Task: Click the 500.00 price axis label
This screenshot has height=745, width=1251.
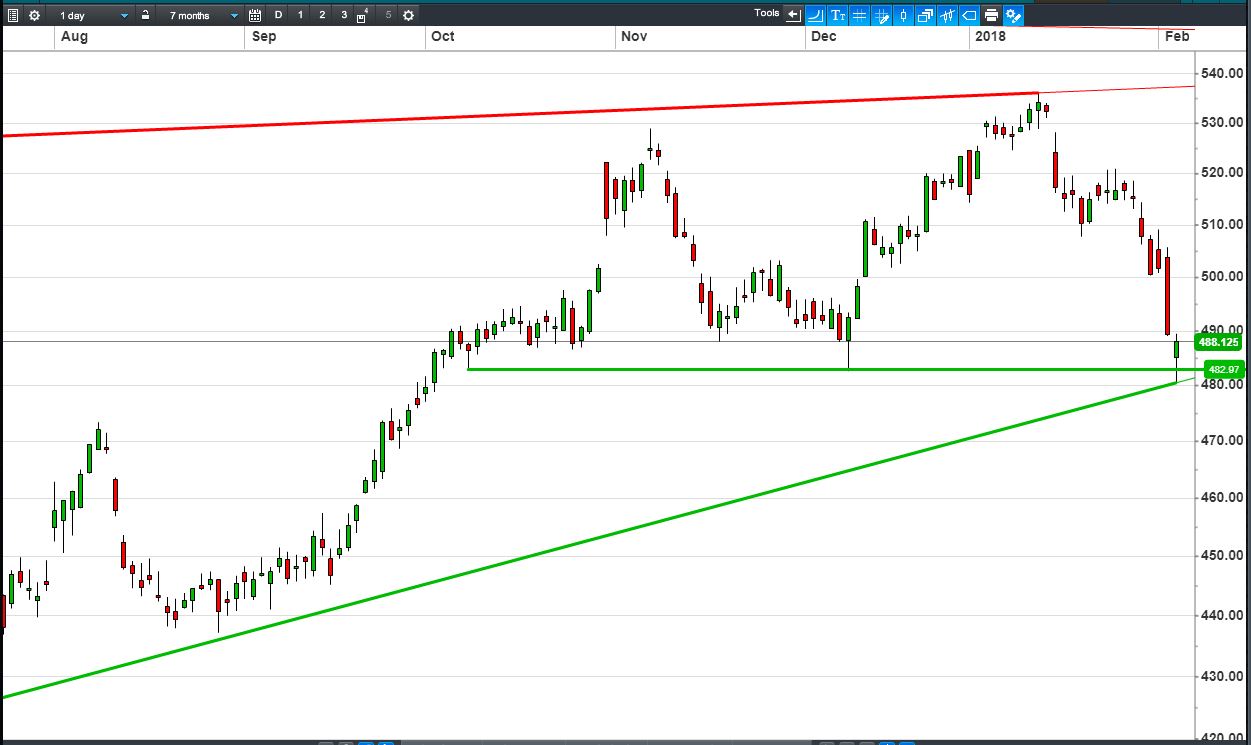Action: [x=1220, y=276]
